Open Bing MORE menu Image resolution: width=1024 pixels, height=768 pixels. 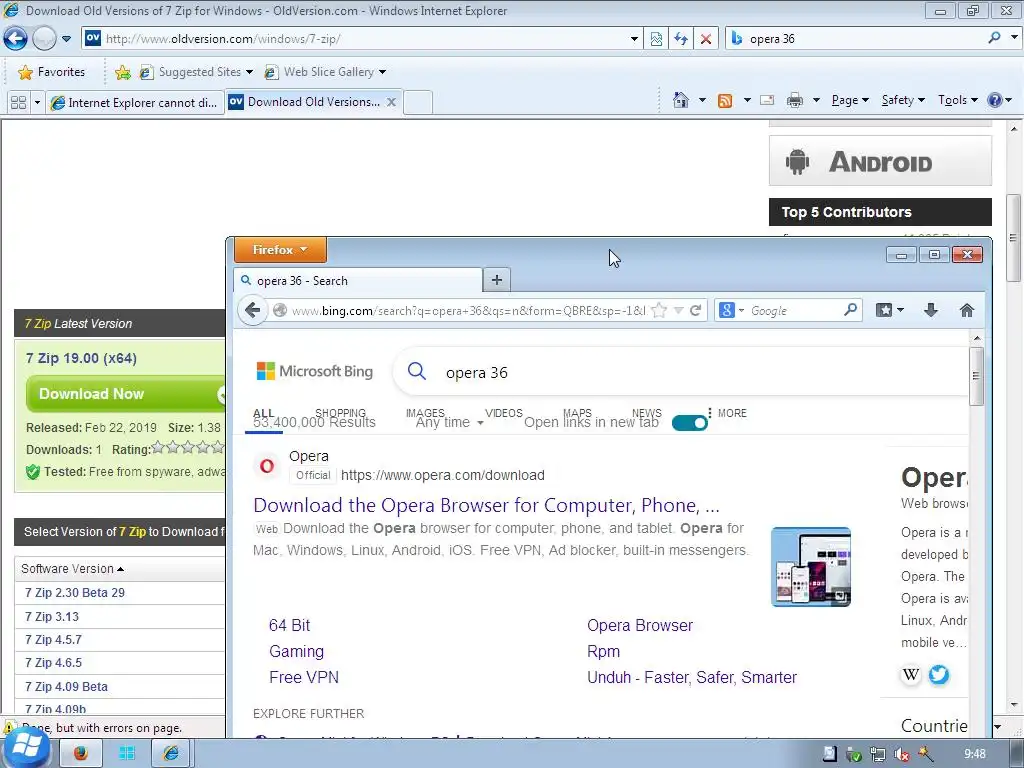(x=727, y=413)
